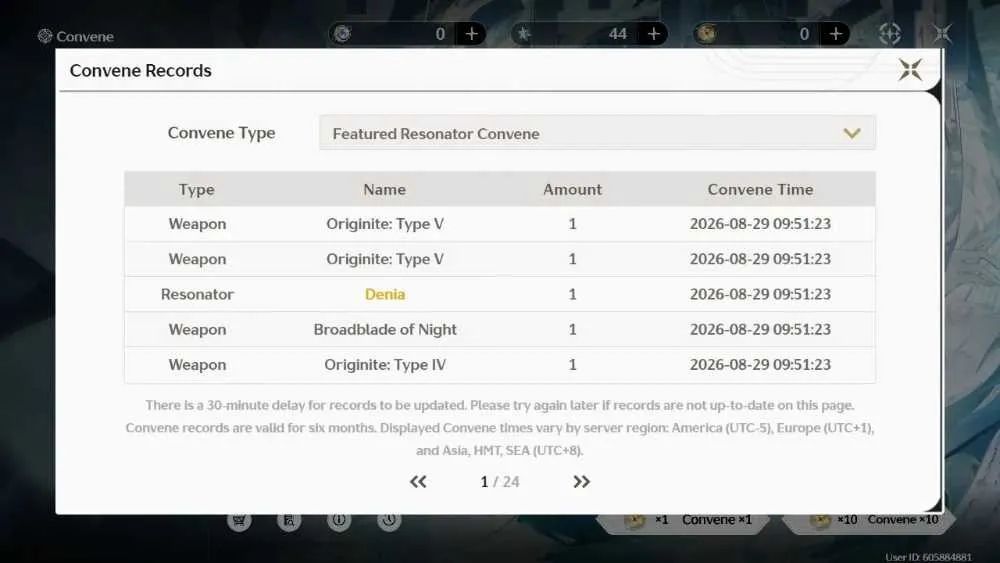Viewport: 1000px width, 563px height.
Task: Close the Convene Records dialog
Action: 910,69
